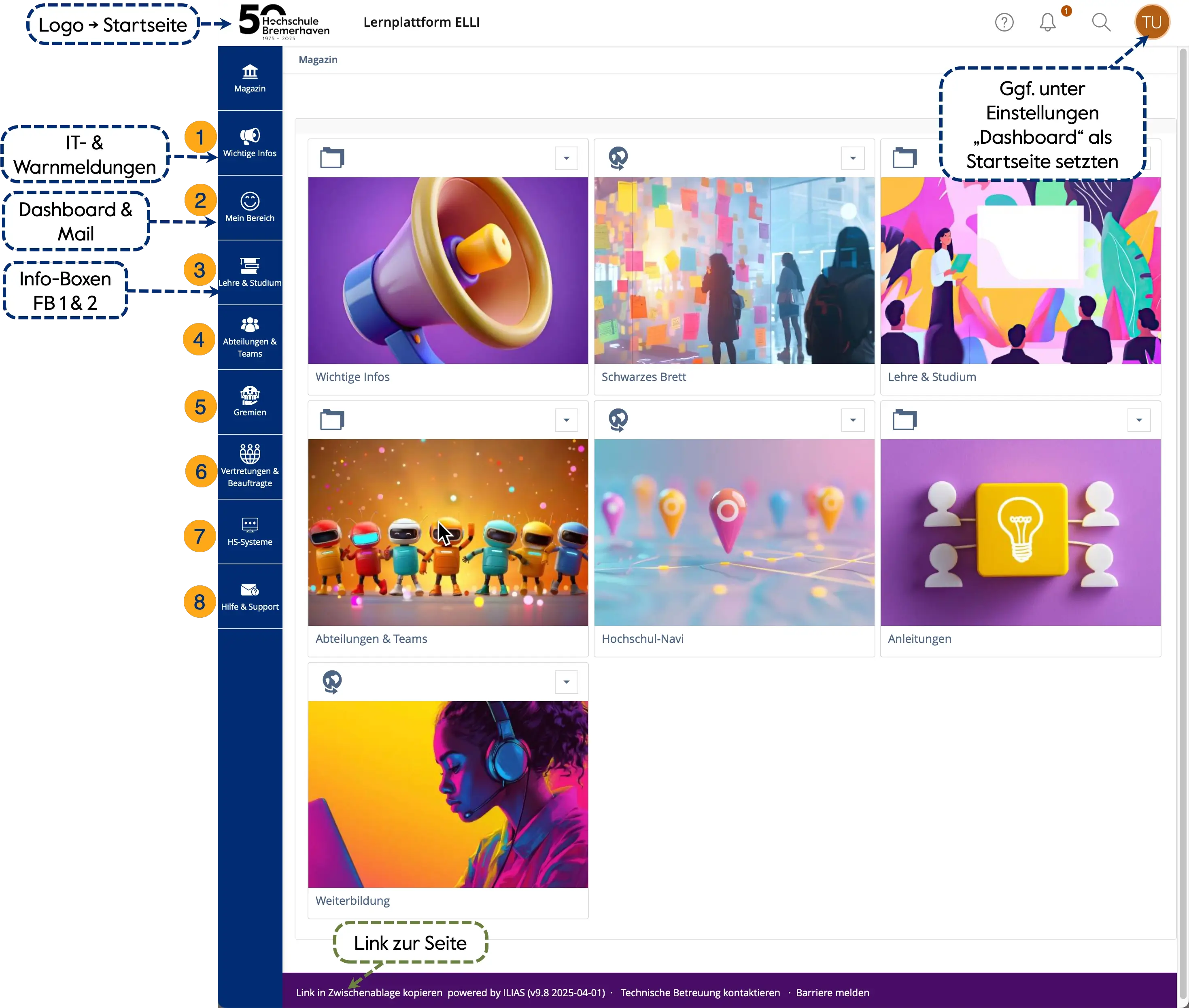Image resolution: width=1189 pixels, height=1008 pixels.
Task: Select Vertretungen & Beauftragte menu item
Action: pyautogui.click(x=250, y=466)
